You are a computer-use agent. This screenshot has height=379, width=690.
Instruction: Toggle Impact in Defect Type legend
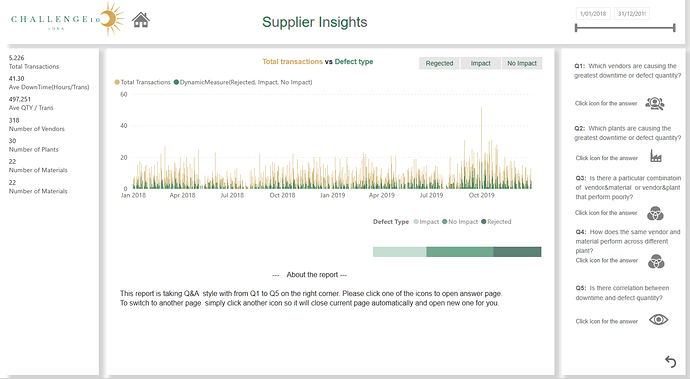pos(426,222)
